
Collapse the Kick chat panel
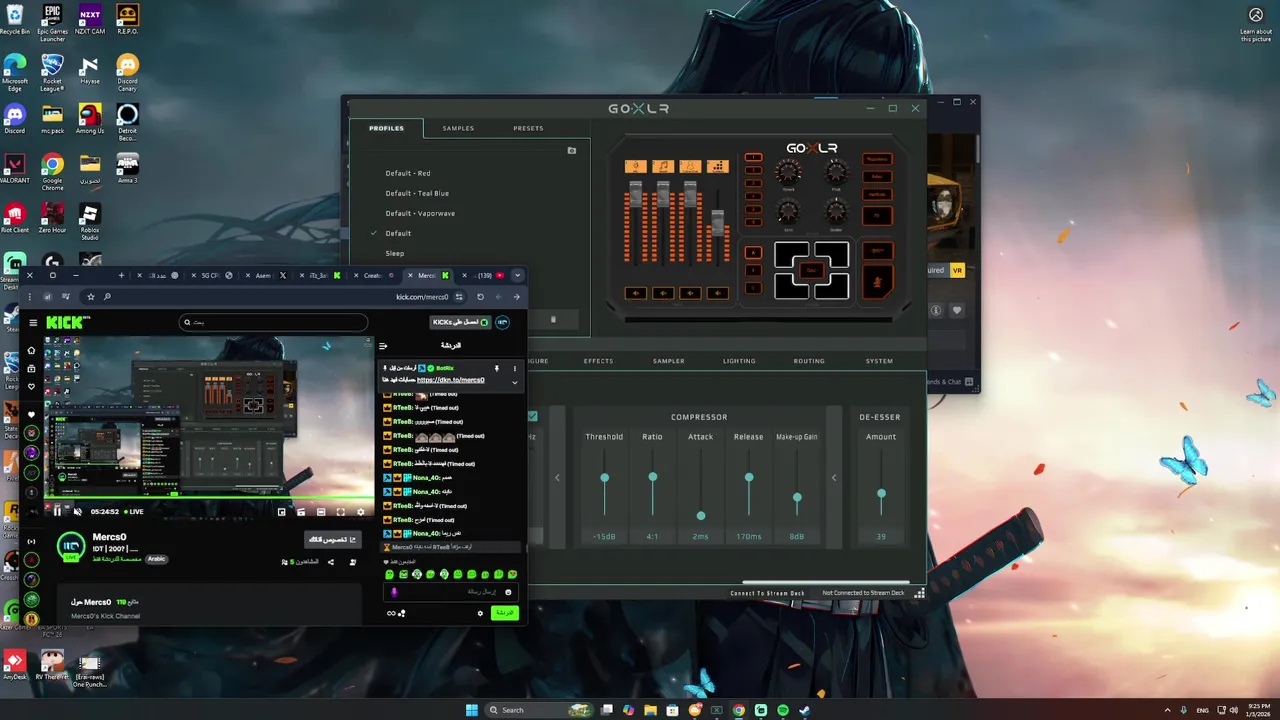point(383,346)
